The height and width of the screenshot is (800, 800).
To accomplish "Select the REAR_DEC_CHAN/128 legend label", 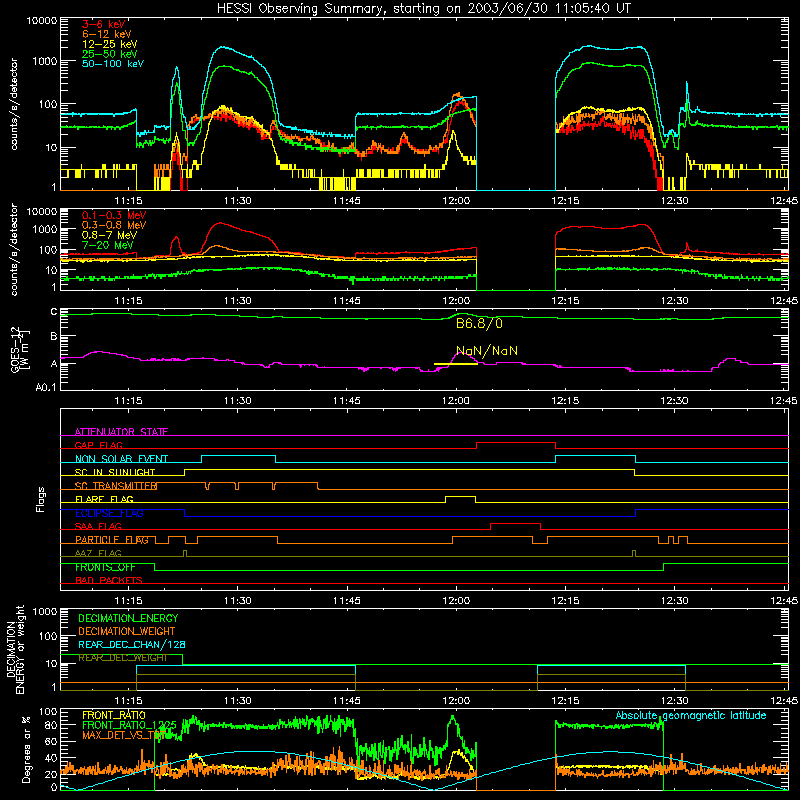I will (132, 644).
